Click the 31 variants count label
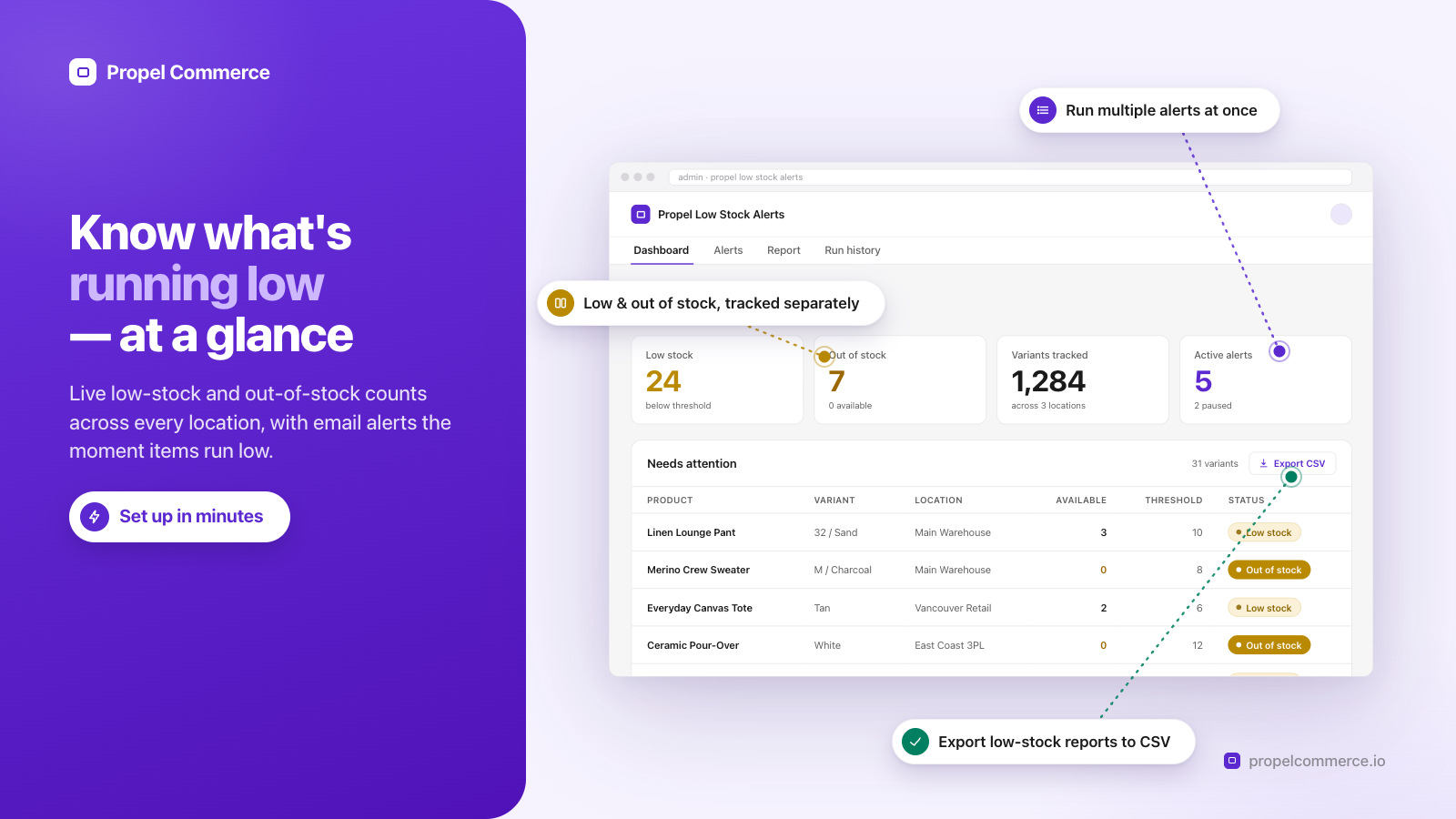Screen dimensions: 1456x819 pos(1215,463)
